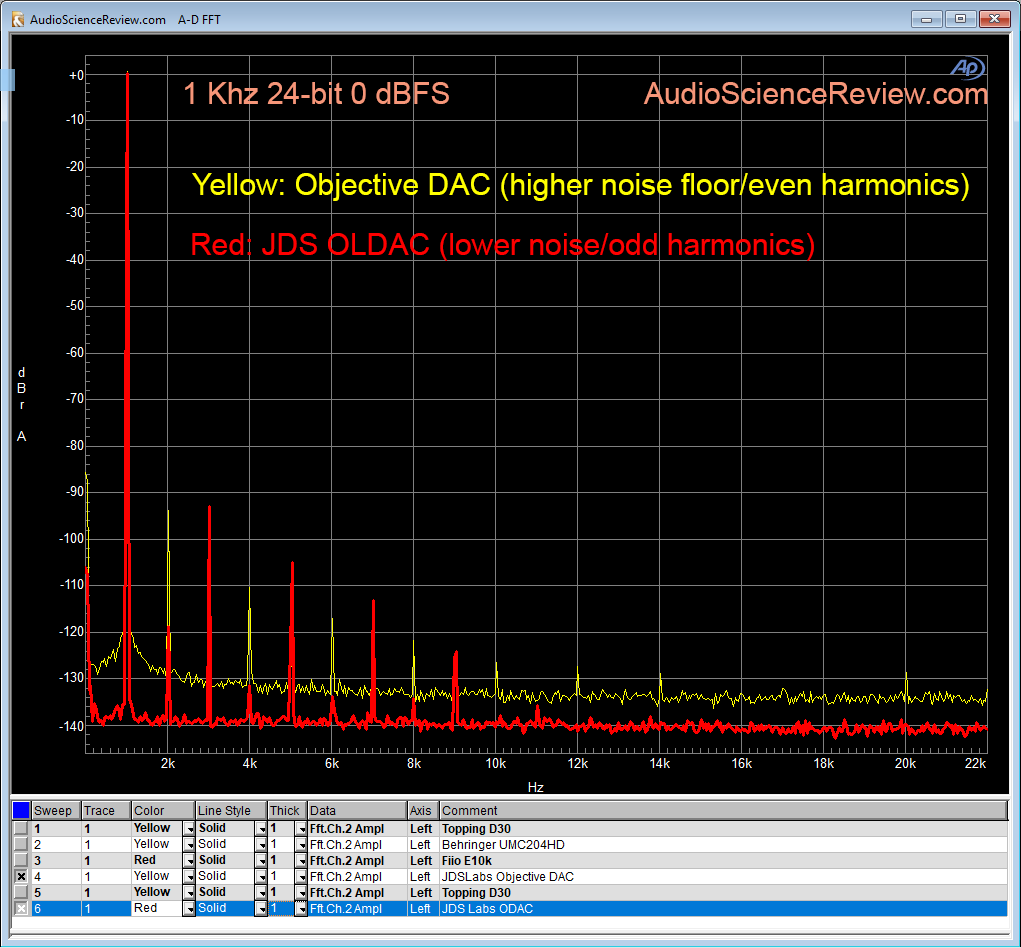Open Thick dropdown for Behringer UMC204HD row
1021x948 pixels.
(301, 844)
